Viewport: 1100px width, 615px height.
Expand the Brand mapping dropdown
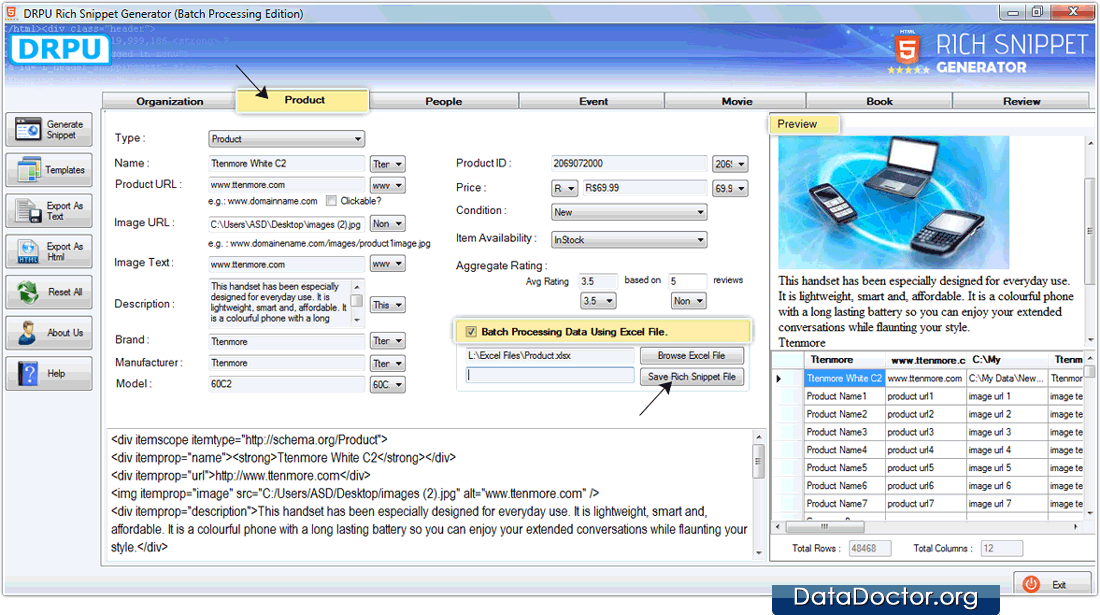[387, 341]
